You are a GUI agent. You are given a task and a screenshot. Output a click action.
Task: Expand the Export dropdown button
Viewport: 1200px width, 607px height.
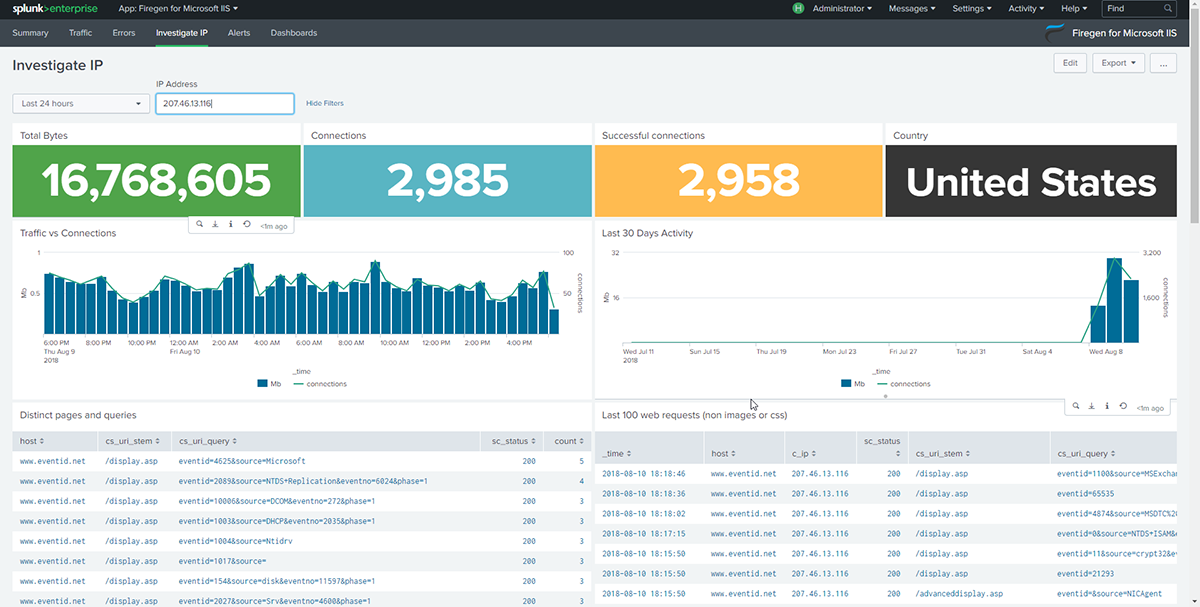1118,63
